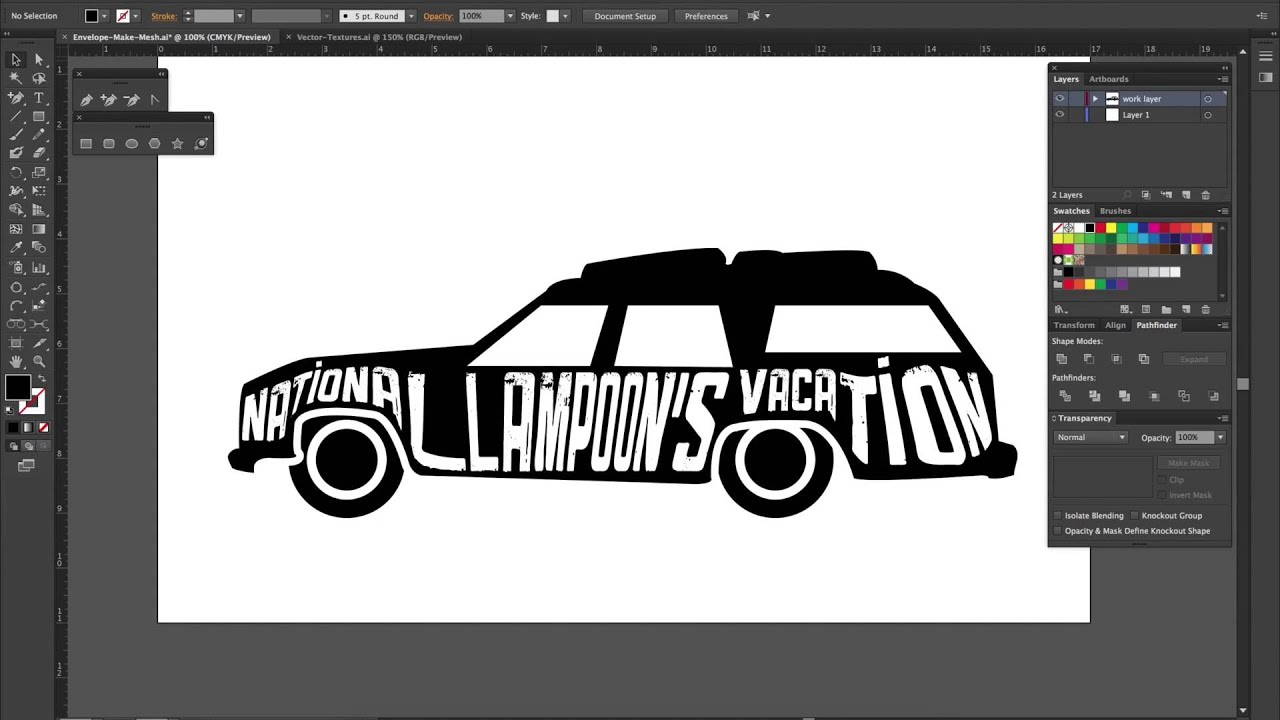Enable Isolate Blending checkbox
The width and height of the screenshot is (1280, 720).
point(1058,516)
